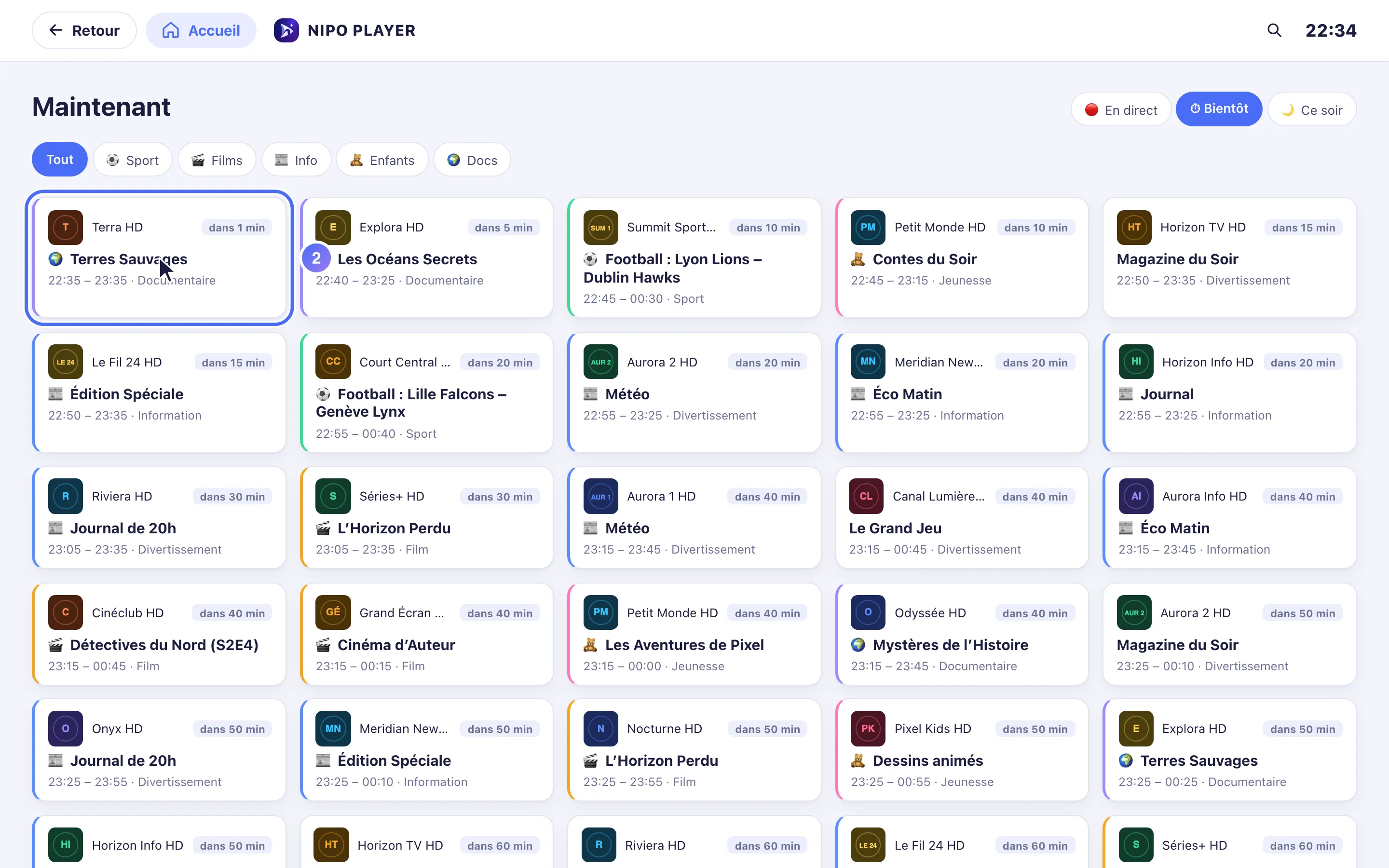Click the Court Central CC channel logo
This screenshot has width=1389, height=868.
(x=333, y=362)
